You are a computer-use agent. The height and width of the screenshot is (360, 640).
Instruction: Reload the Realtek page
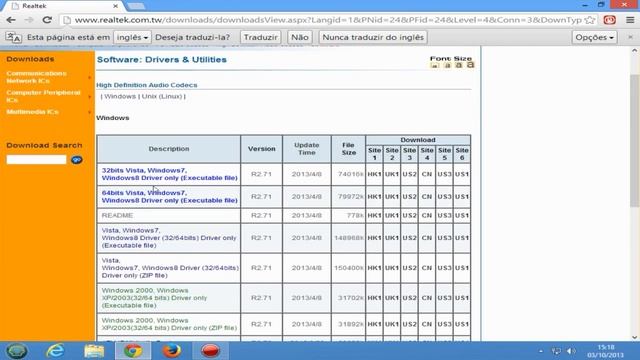coord(47,20)
